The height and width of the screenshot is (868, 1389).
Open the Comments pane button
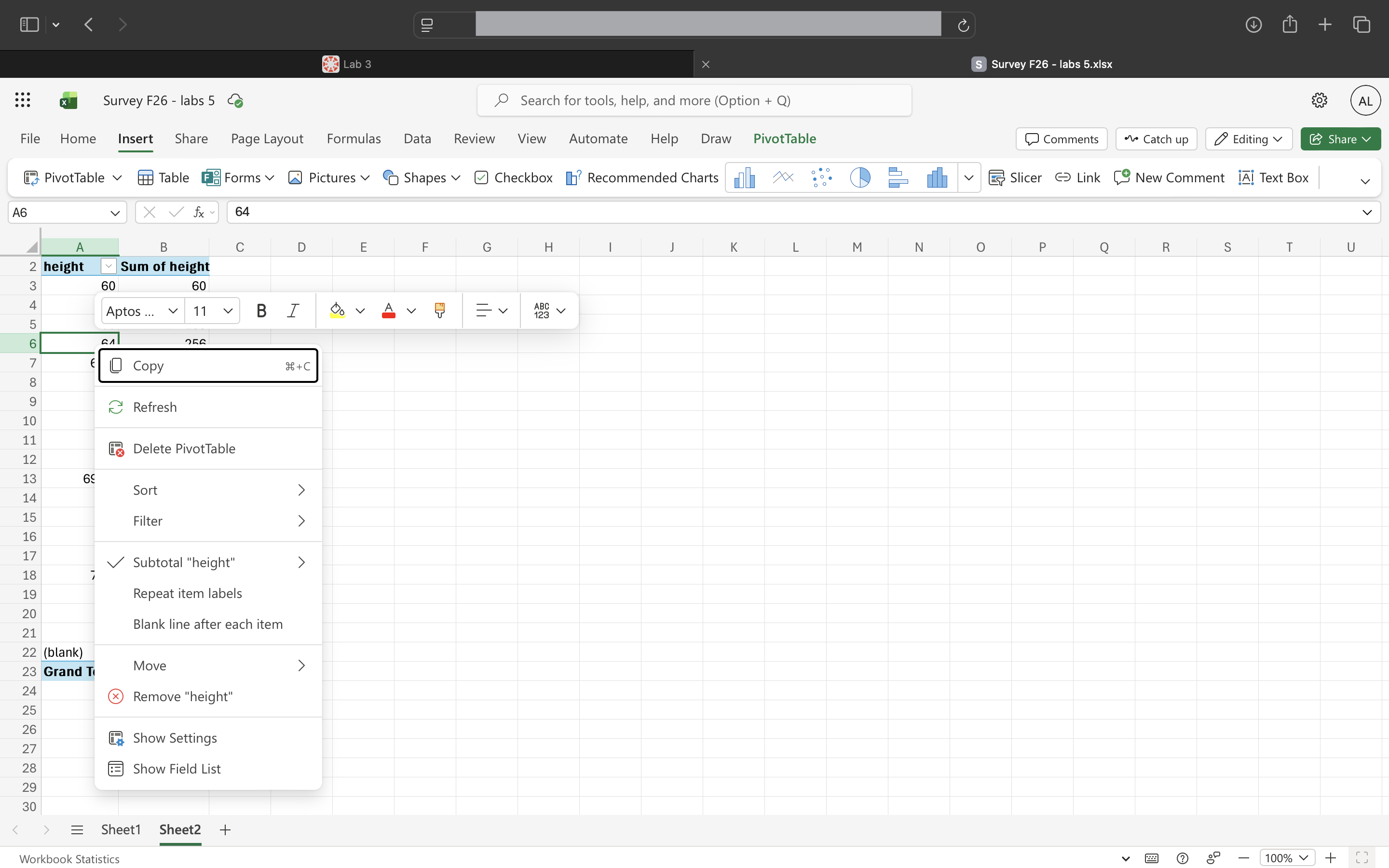coord(1061,139)
